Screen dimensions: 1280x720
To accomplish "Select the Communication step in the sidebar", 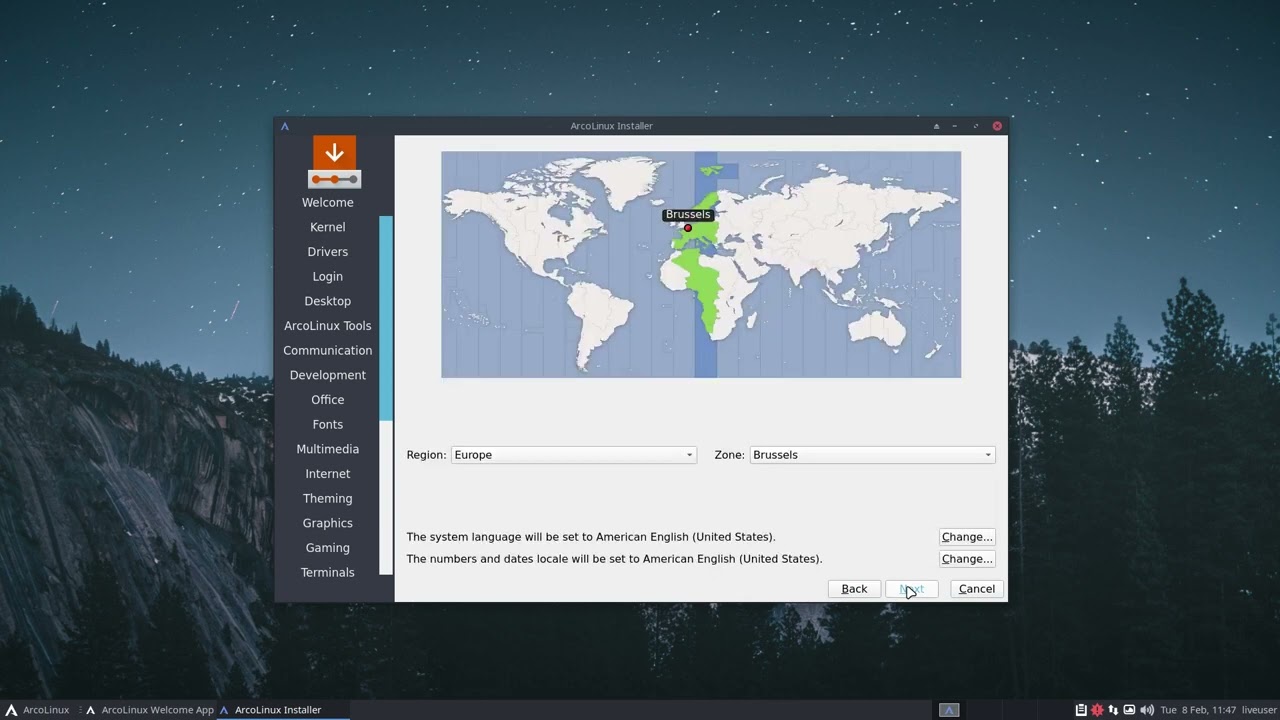I will tap(328, 351).
